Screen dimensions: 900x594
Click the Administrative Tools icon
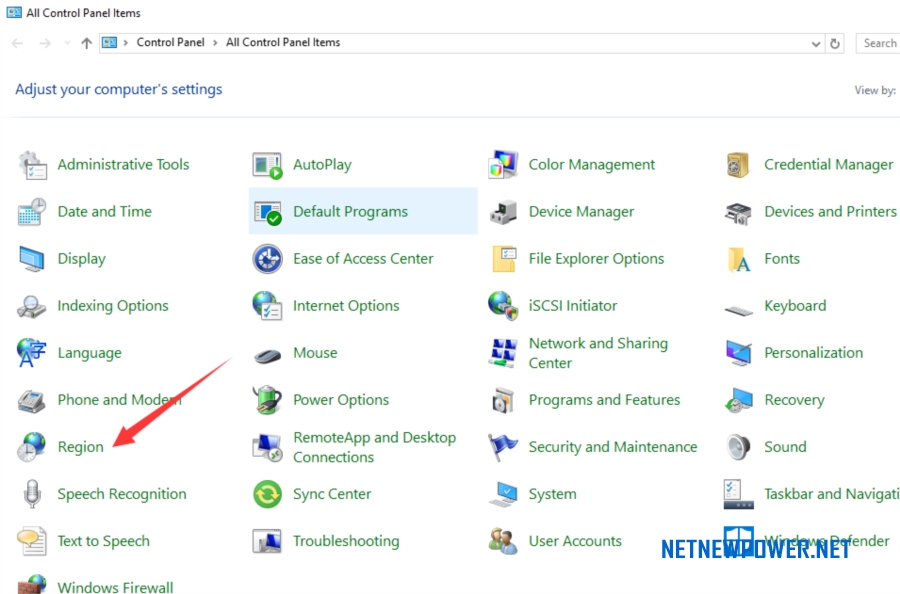pos(32,165)
